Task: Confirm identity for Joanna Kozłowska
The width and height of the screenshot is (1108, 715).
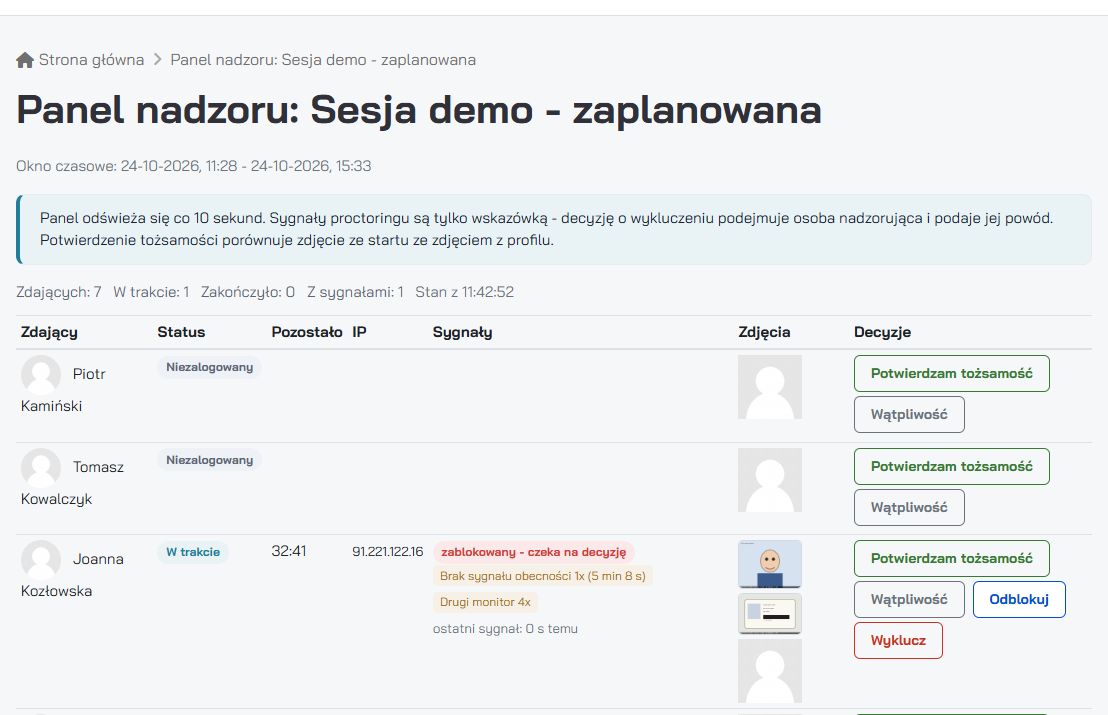Action: [x=951, y=558]
